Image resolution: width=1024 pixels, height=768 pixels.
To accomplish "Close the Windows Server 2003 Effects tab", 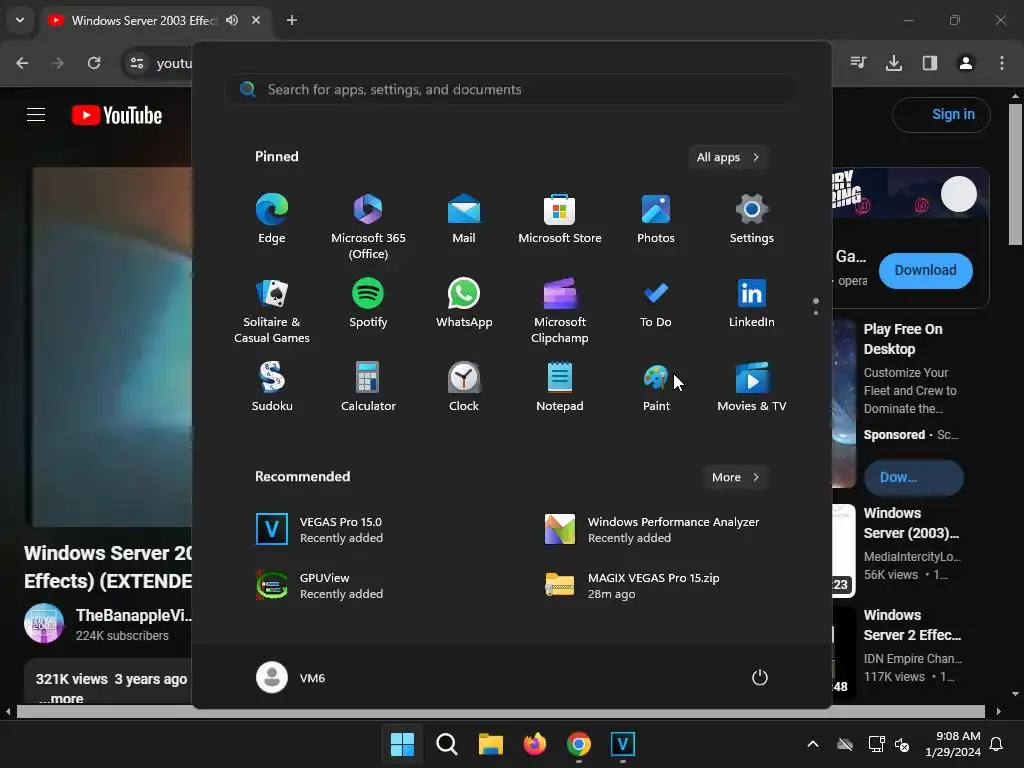I will tap(256, 20).
